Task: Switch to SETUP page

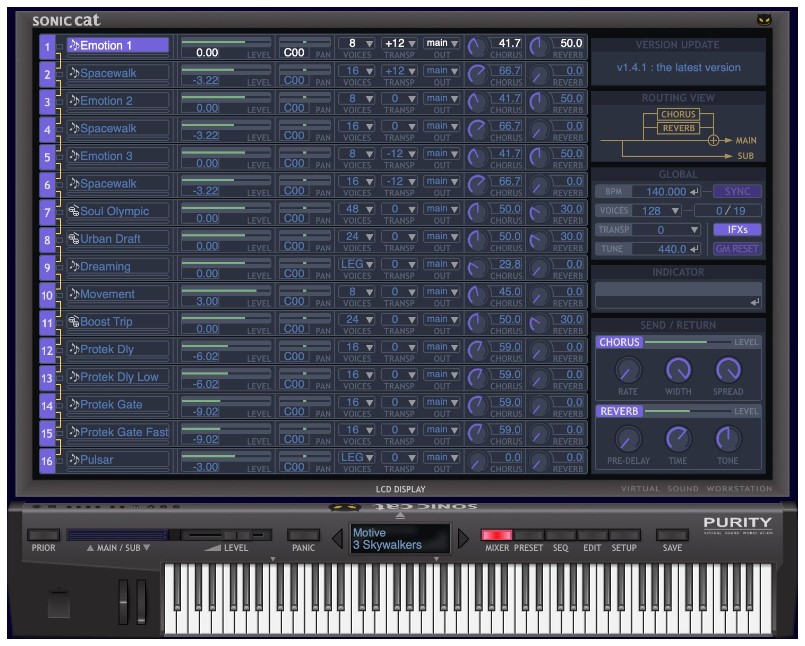Action: 624,535
